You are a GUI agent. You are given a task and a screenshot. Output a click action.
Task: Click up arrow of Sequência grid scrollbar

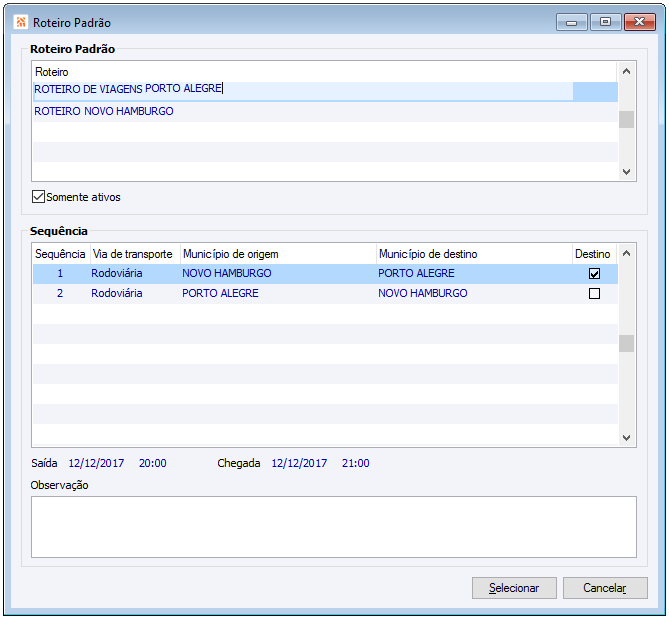coord(626,253)
